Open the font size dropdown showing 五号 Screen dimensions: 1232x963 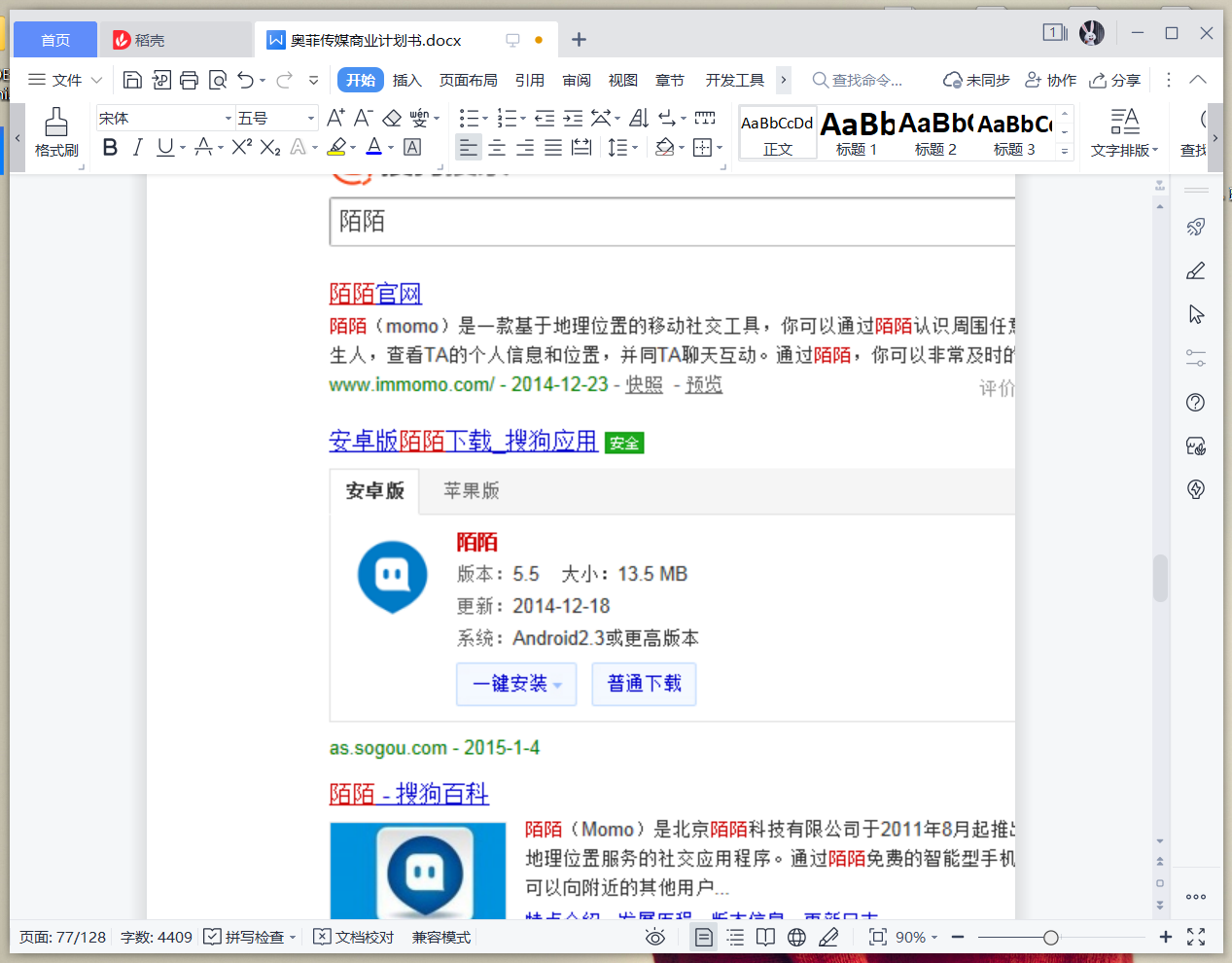point(276,117)
